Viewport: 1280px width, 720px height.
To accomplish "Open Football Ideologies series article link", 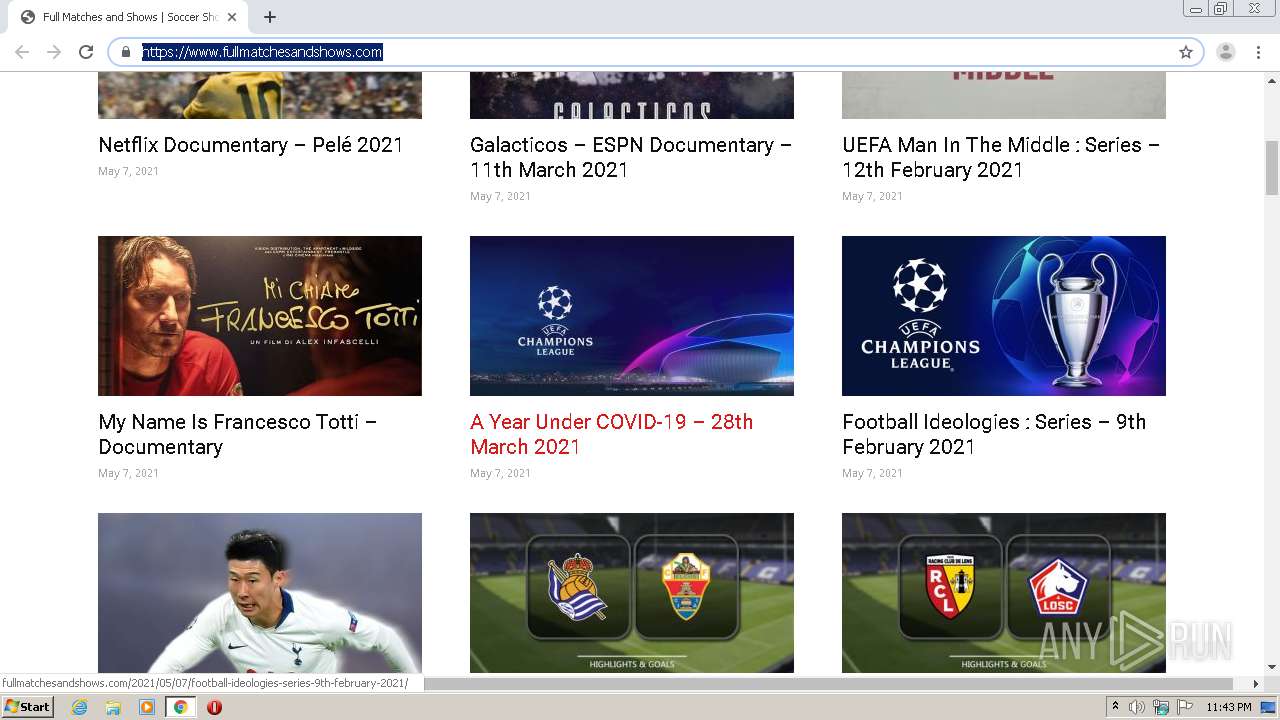I will coord(994,434).
